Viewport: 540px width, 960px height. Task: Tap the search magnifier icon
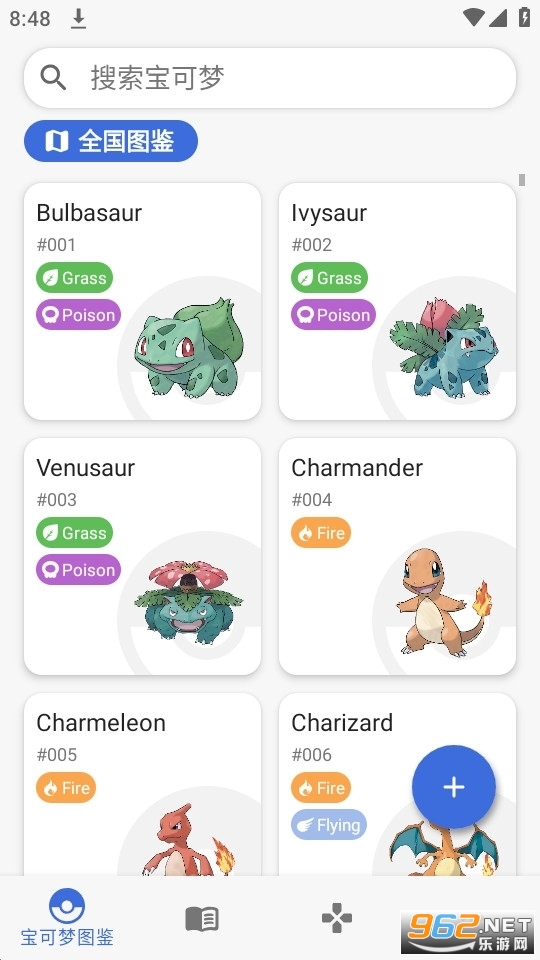pyautogui.click(x=53, y=78)
